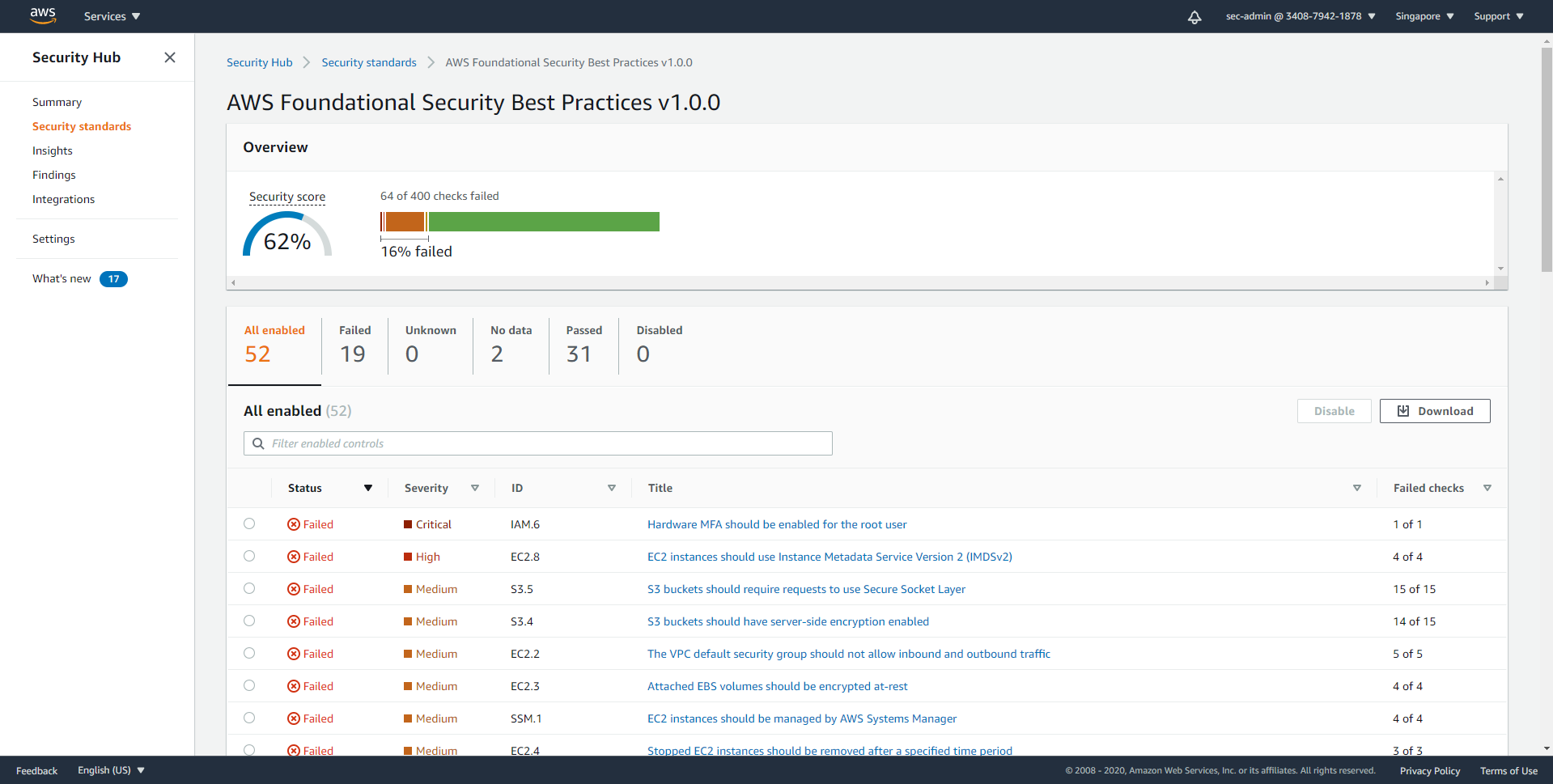Screen dimensions: 1553x784
Task: Click the orange failed segment of checks bar
Action: 405,222
